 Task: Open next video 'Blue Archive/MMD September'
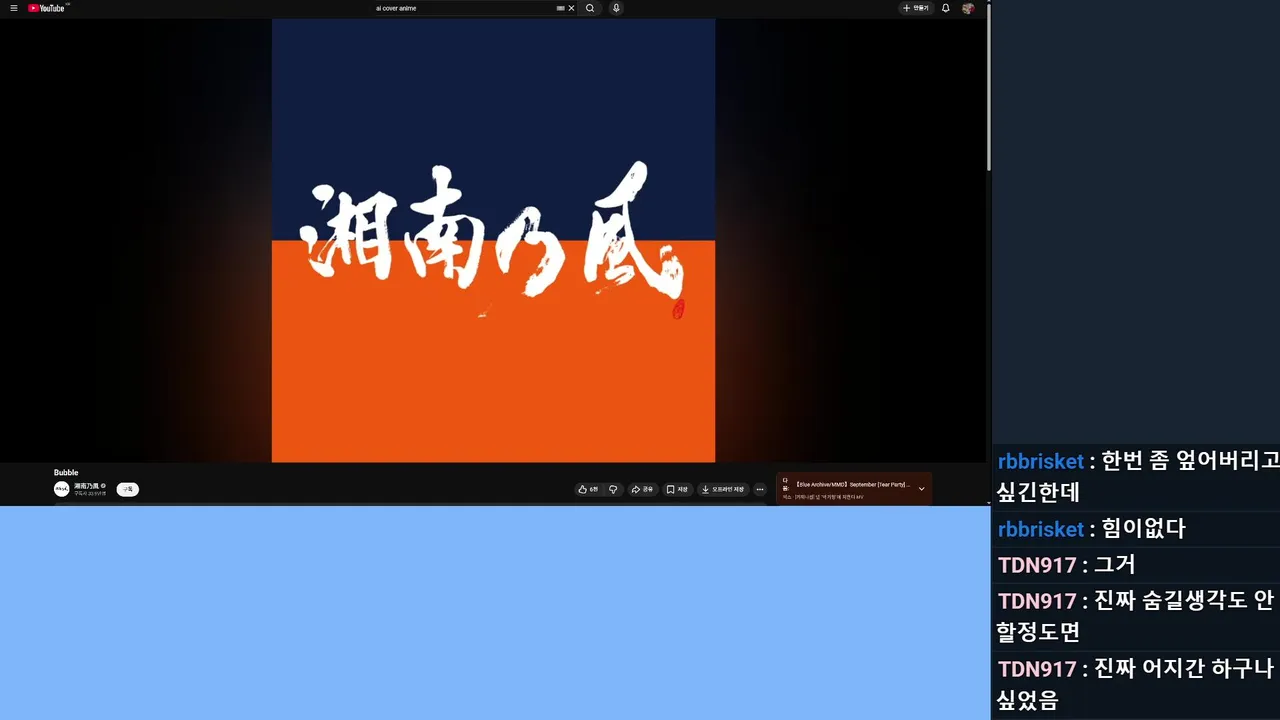[x=852, y=484]
